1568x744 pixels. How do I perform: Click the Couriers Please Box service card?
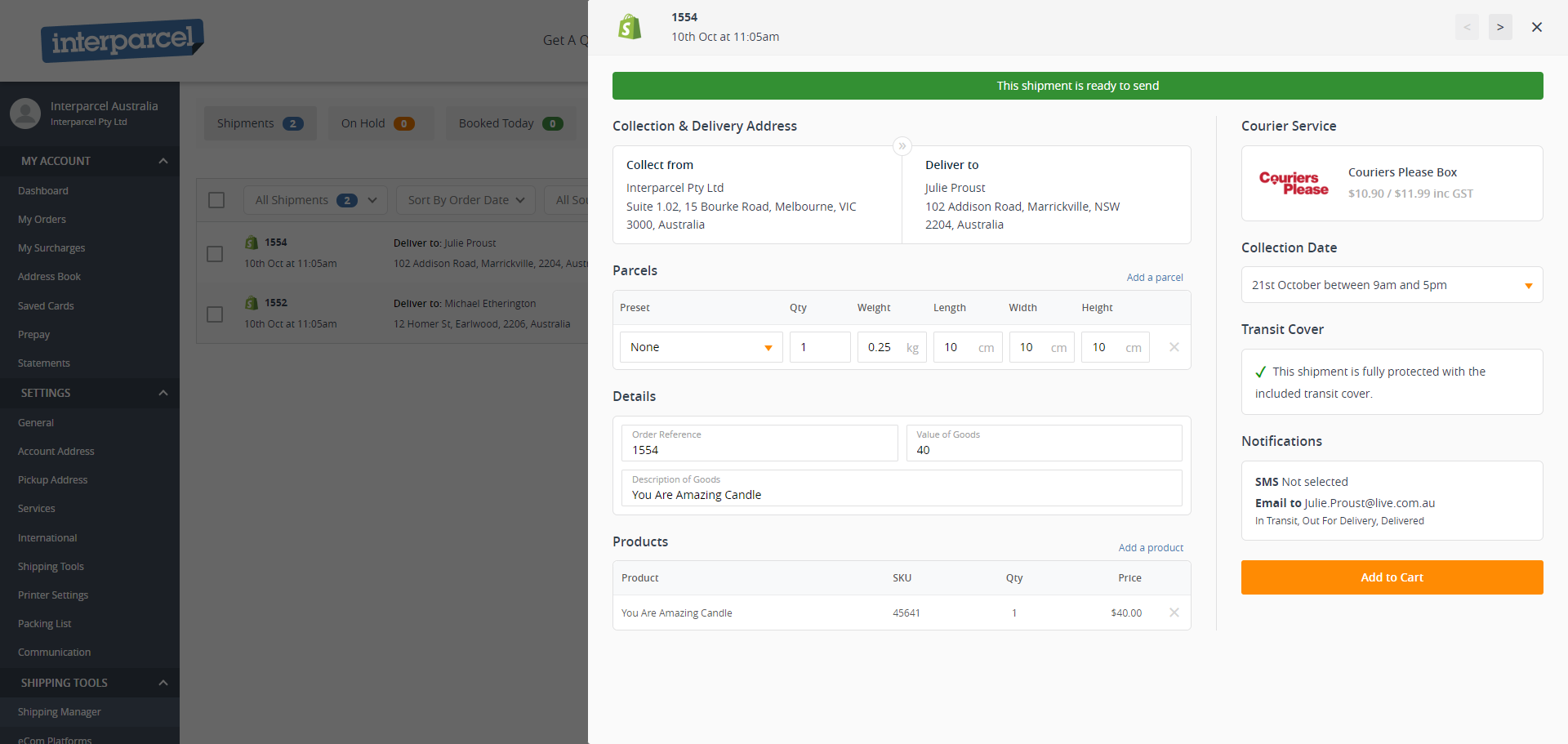pyautogui.click(x=1392, y=183)
